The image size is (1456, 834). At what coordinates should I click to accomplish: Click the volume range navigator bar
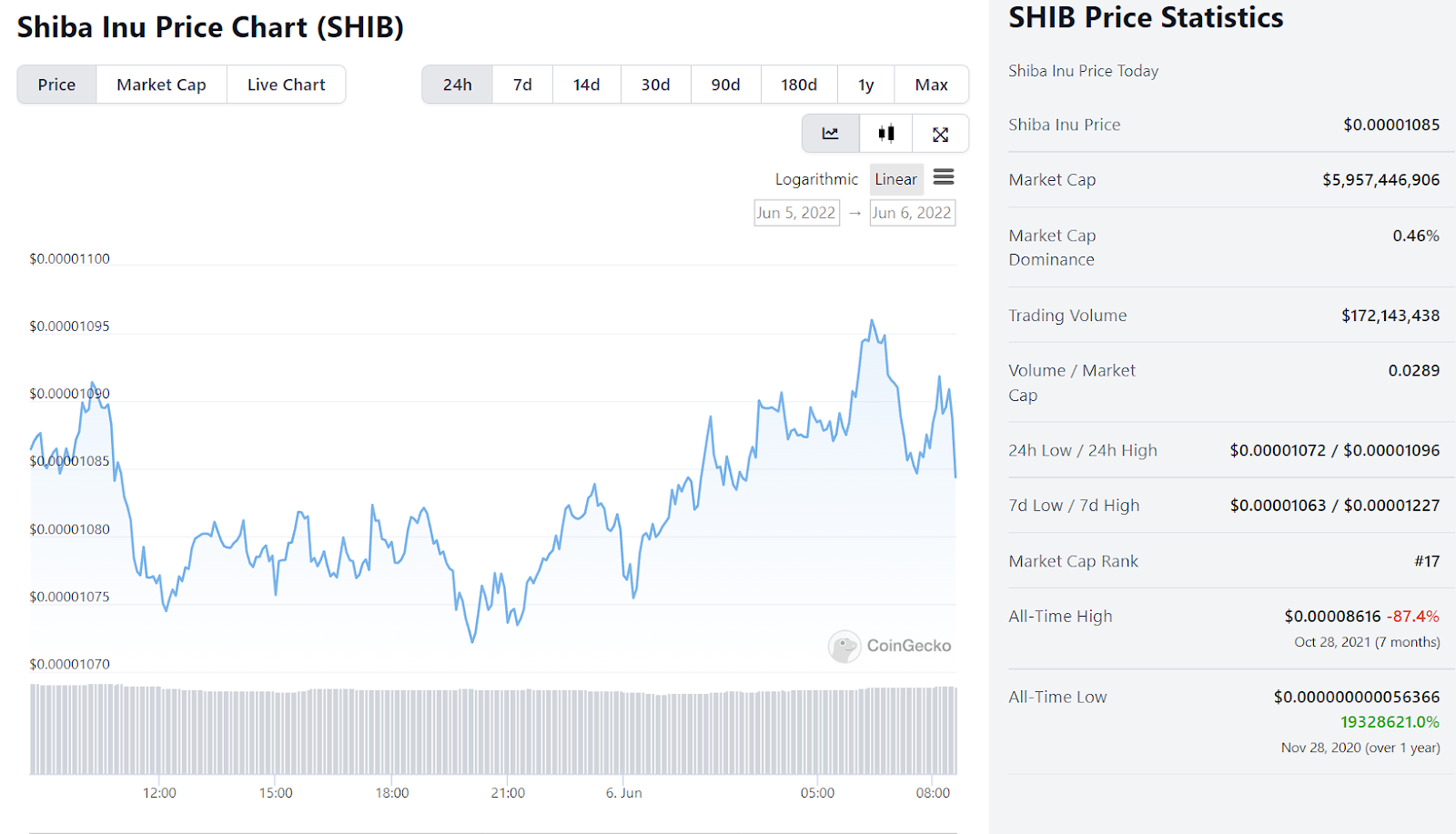tap(493, 729)
